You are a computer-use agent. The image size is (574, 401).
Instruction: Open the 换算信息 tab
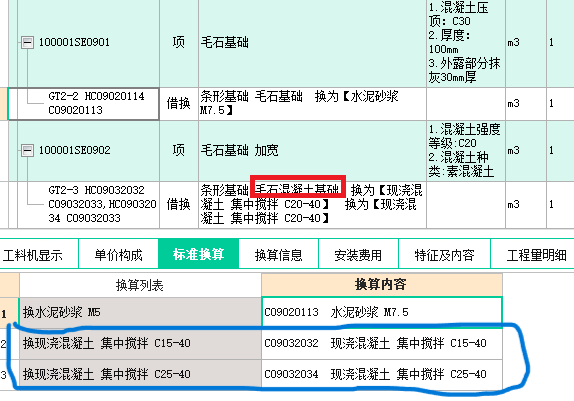point(279,255)
